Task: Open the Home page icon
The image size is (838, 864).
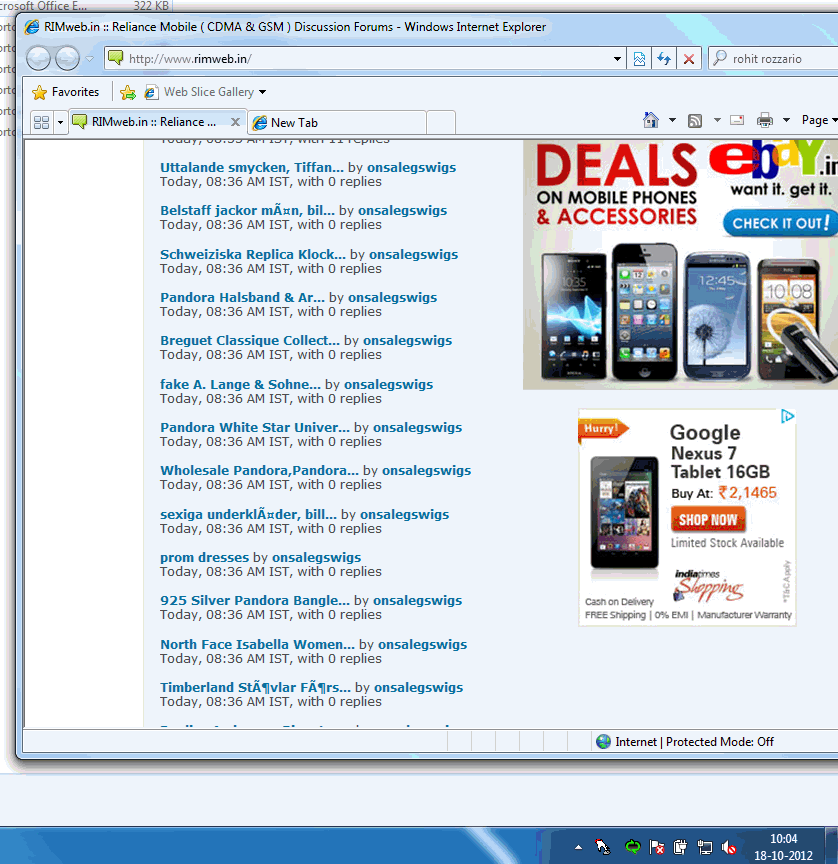Action: tap(651, 121)
